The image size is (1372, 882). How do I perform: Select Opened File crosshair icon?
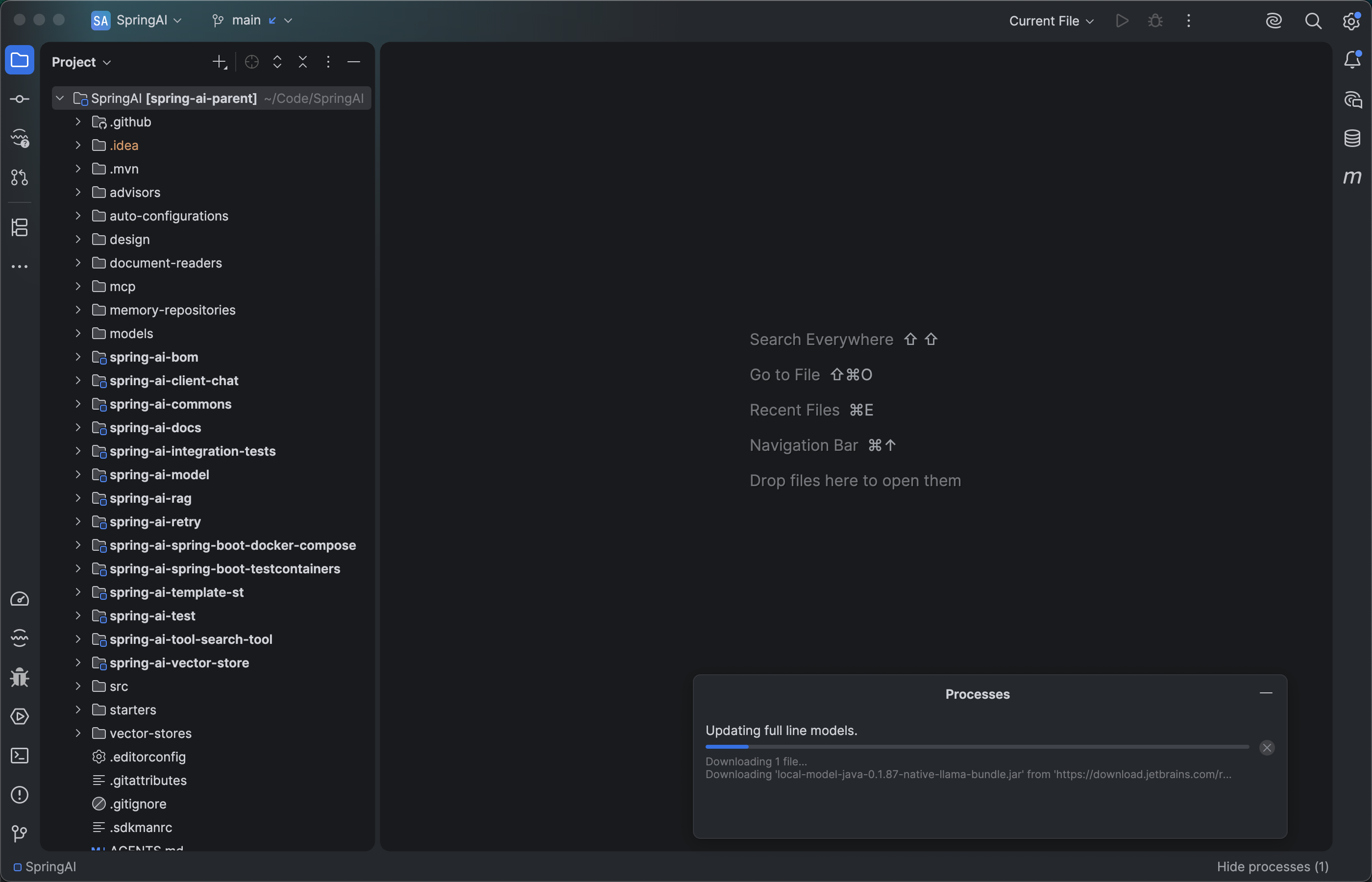pyautogui.click(x=251, y=62)
